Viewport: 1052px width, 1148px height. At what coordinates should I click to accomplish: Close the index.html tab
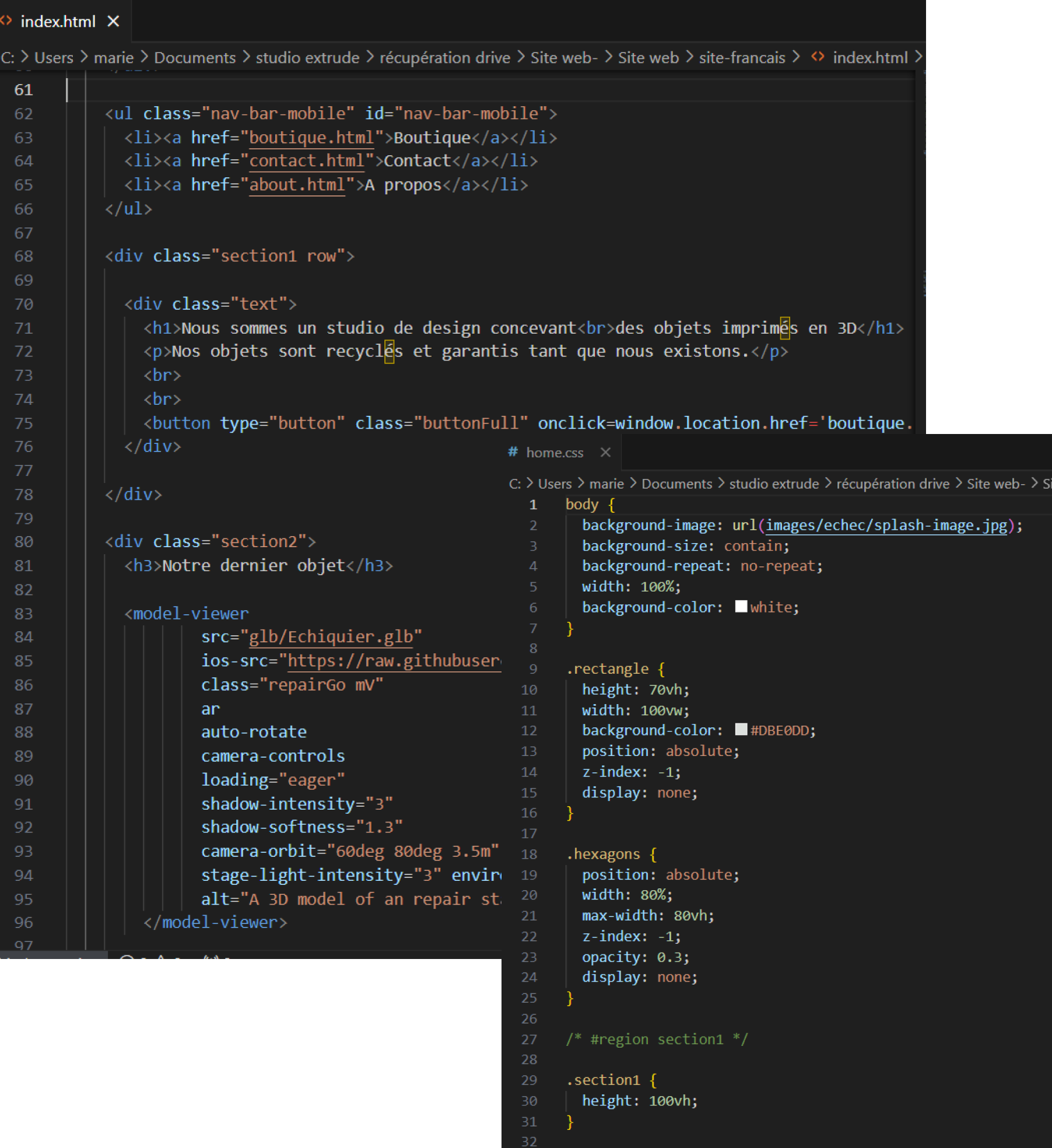click(113, 22)
